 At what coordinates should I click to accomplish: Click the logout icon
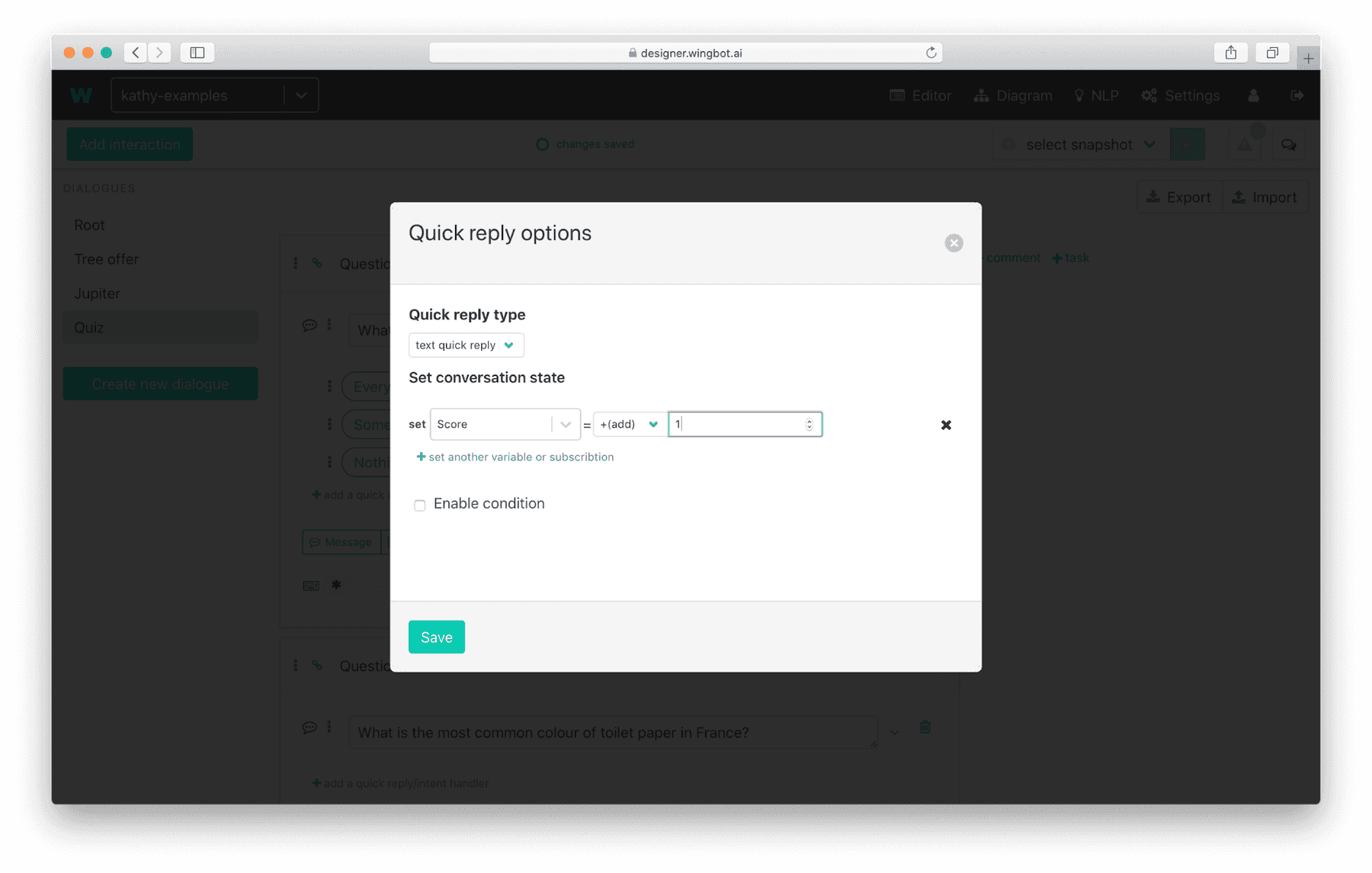[1297, 95]
